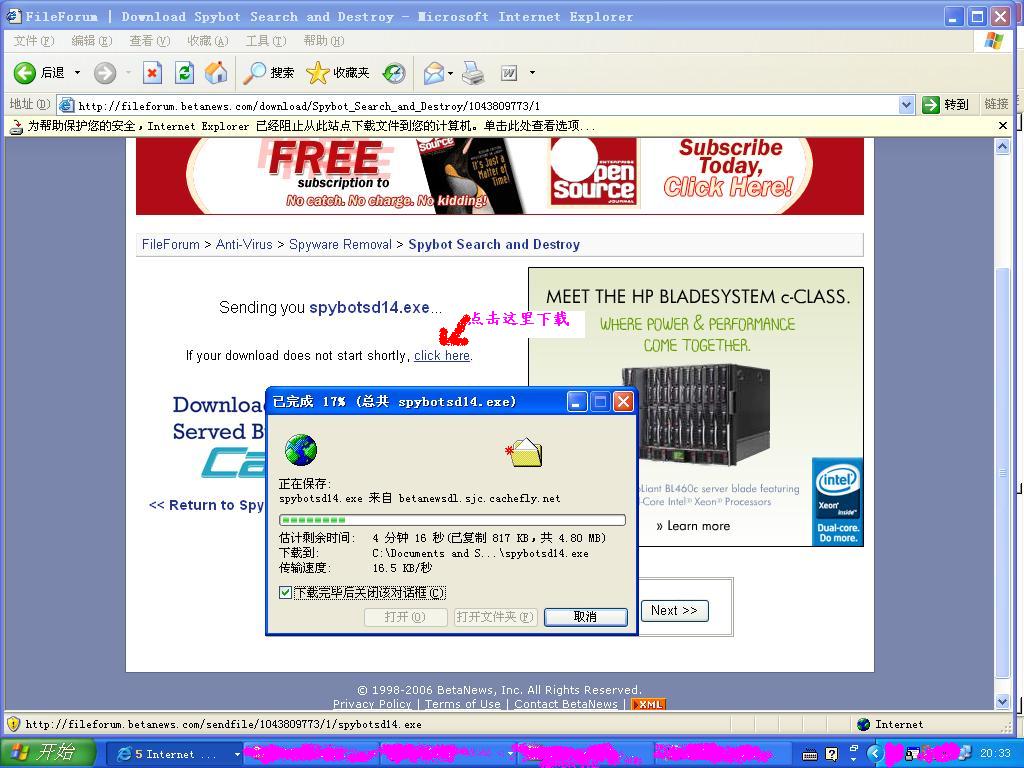Click the information bar shield icon
Viewport: 1024px width, 768px height.
pos(16,126)
